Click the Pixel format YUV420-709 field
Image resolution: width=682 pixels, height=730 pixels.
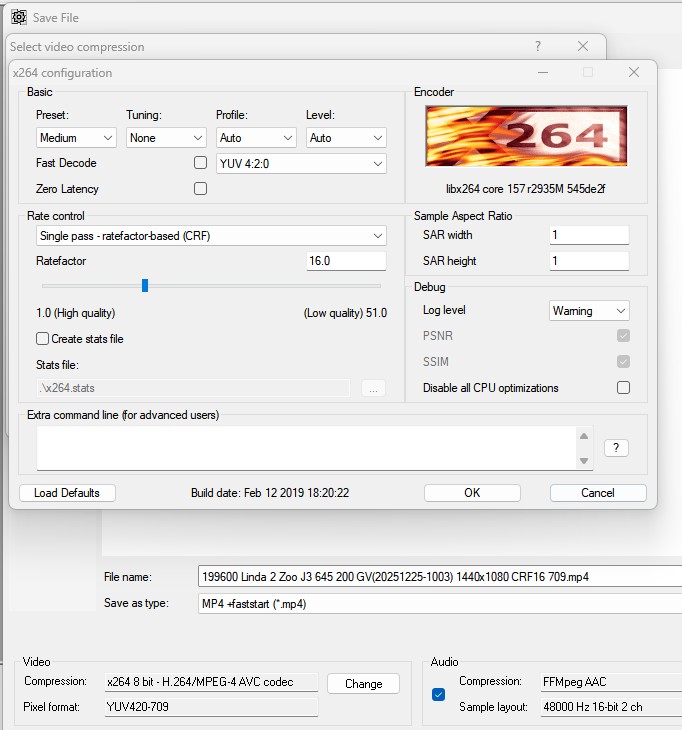point(211,707)
